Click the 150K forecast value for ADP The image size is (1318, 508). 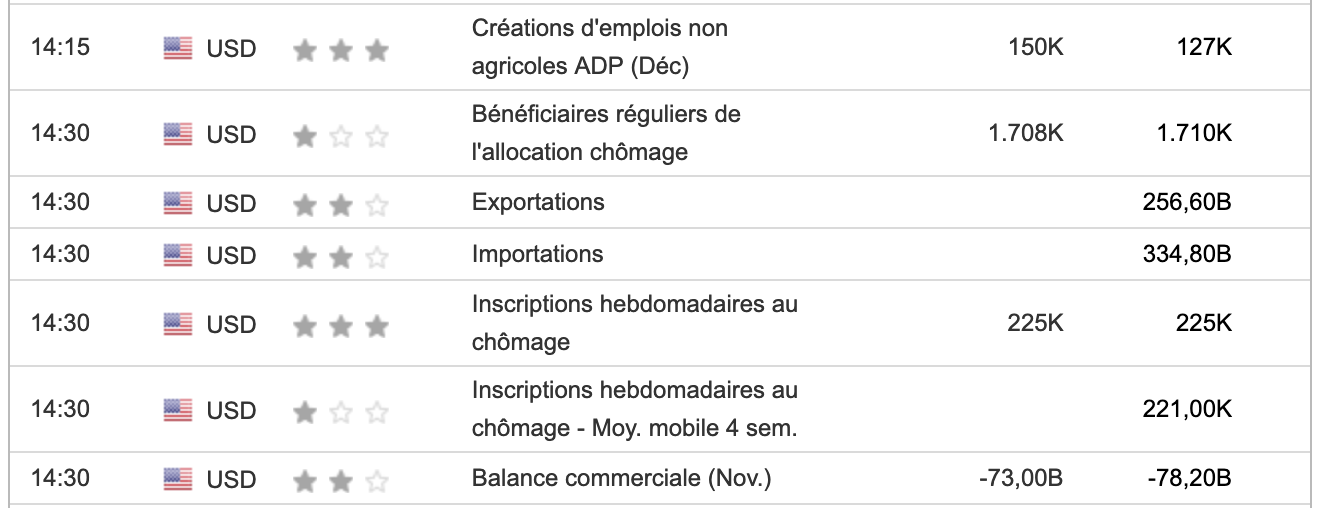pyautogui.click(x=1036, y=48)
